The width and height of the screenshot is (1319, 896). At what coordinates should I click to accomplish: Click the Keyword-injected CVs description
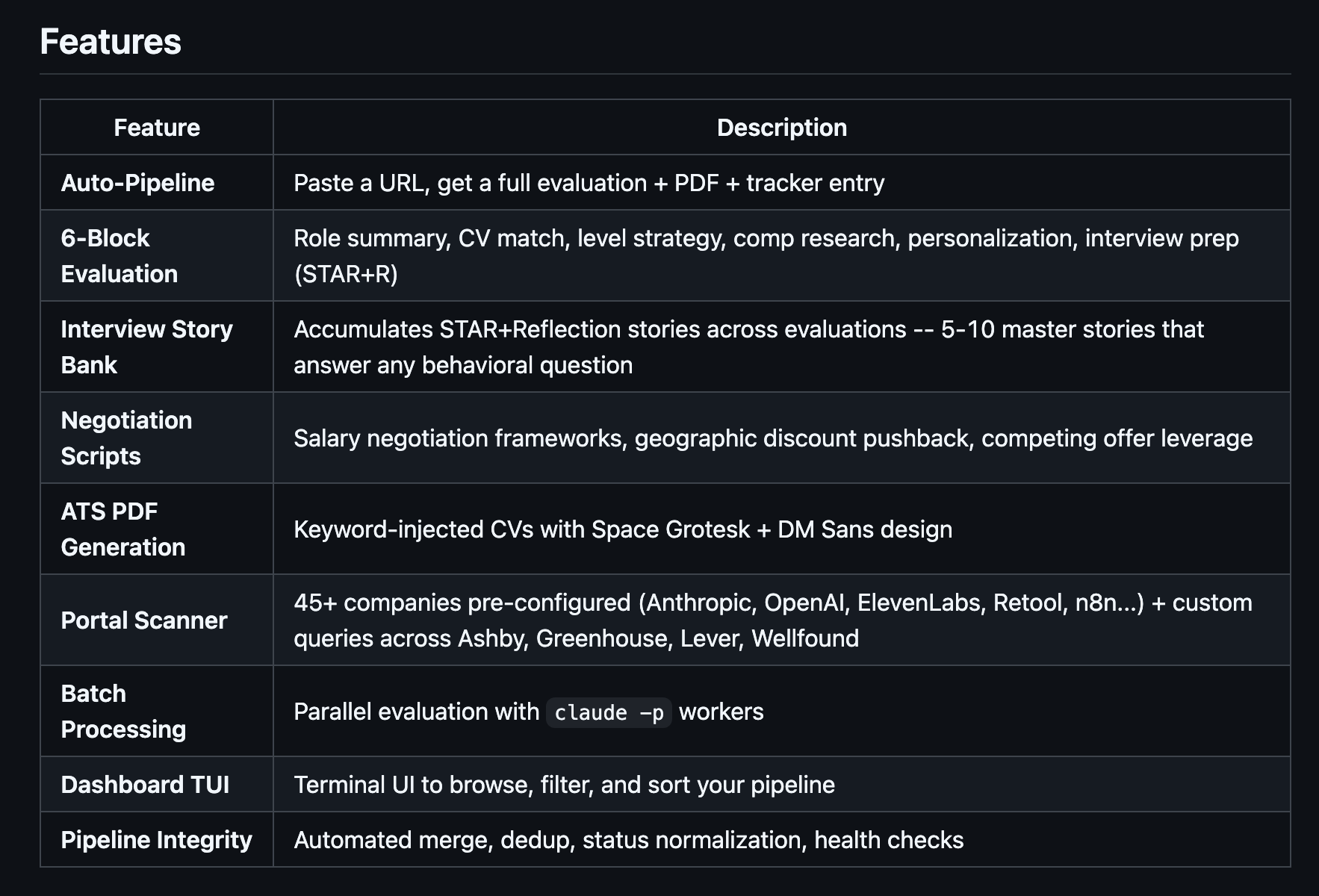pos(623,529)
